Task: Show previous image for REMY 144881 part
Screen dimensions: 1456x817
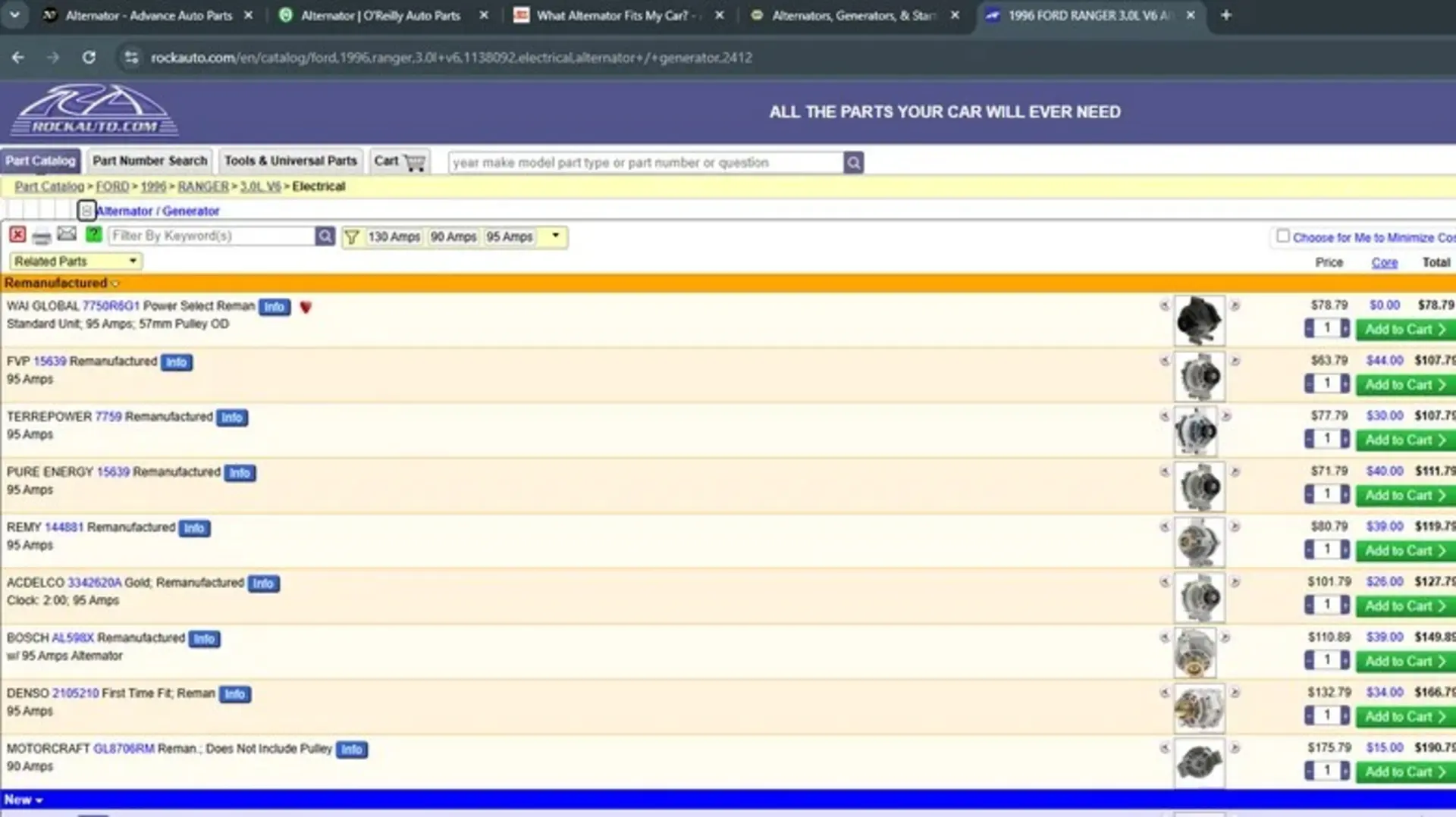Action: (1164, 527)
